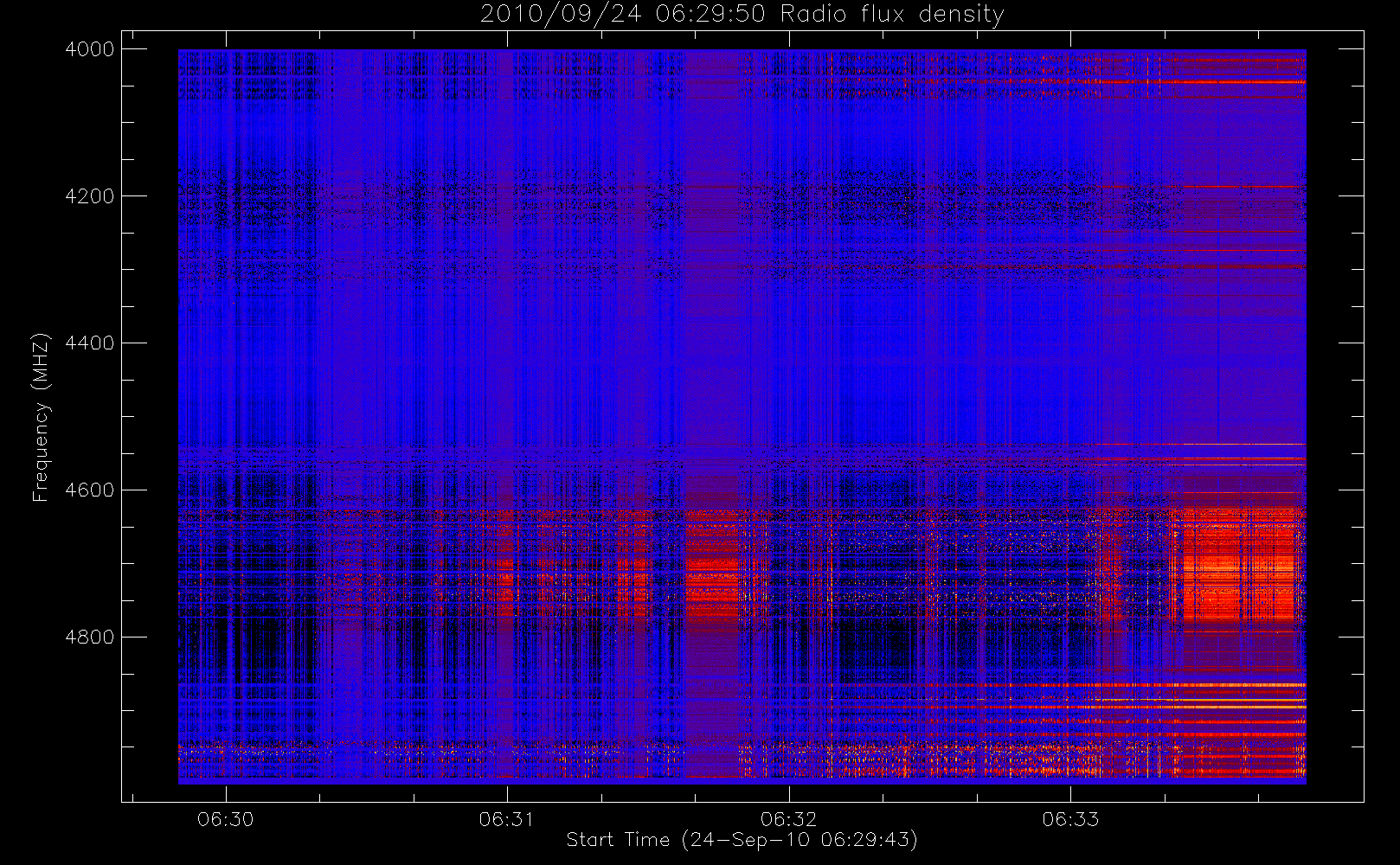Viewport: 1400px width, 865px height.
Task: Select the 4000 frequency axis label
Action: click(90, 49)
